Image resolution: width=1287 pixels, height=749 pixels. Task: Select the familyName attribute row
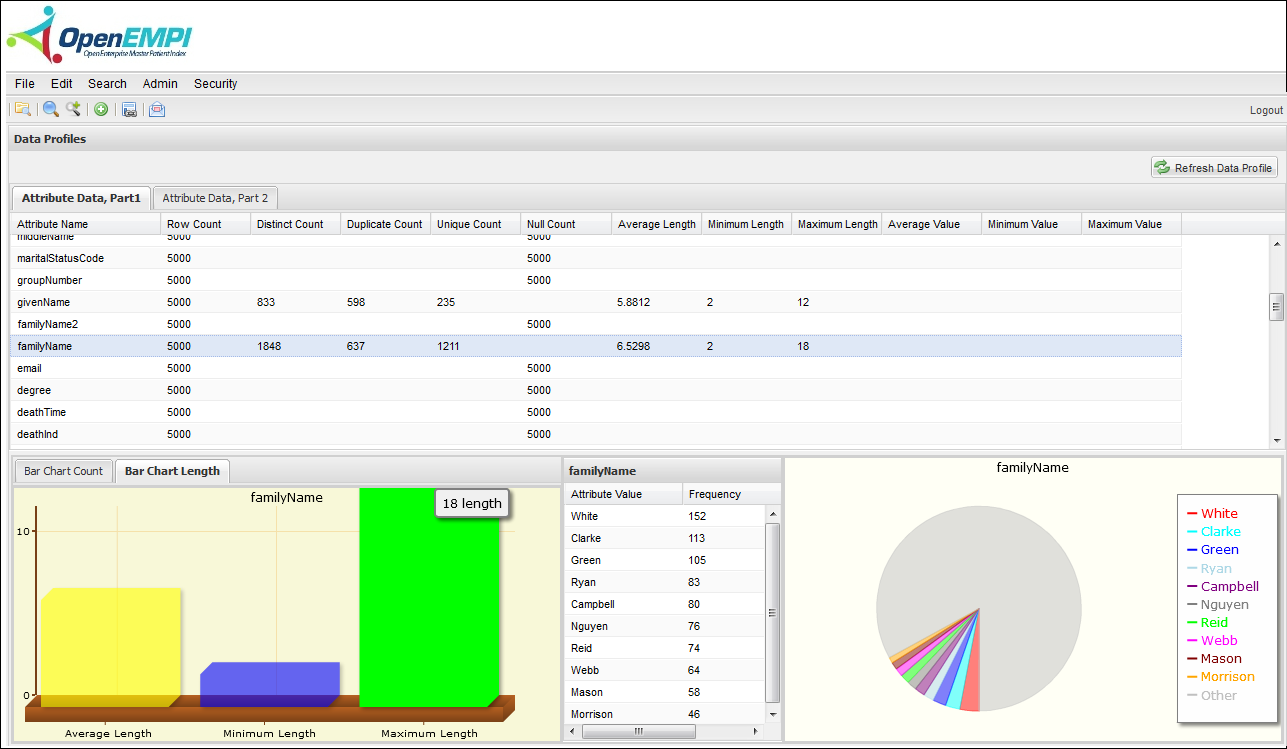(596, 346)
